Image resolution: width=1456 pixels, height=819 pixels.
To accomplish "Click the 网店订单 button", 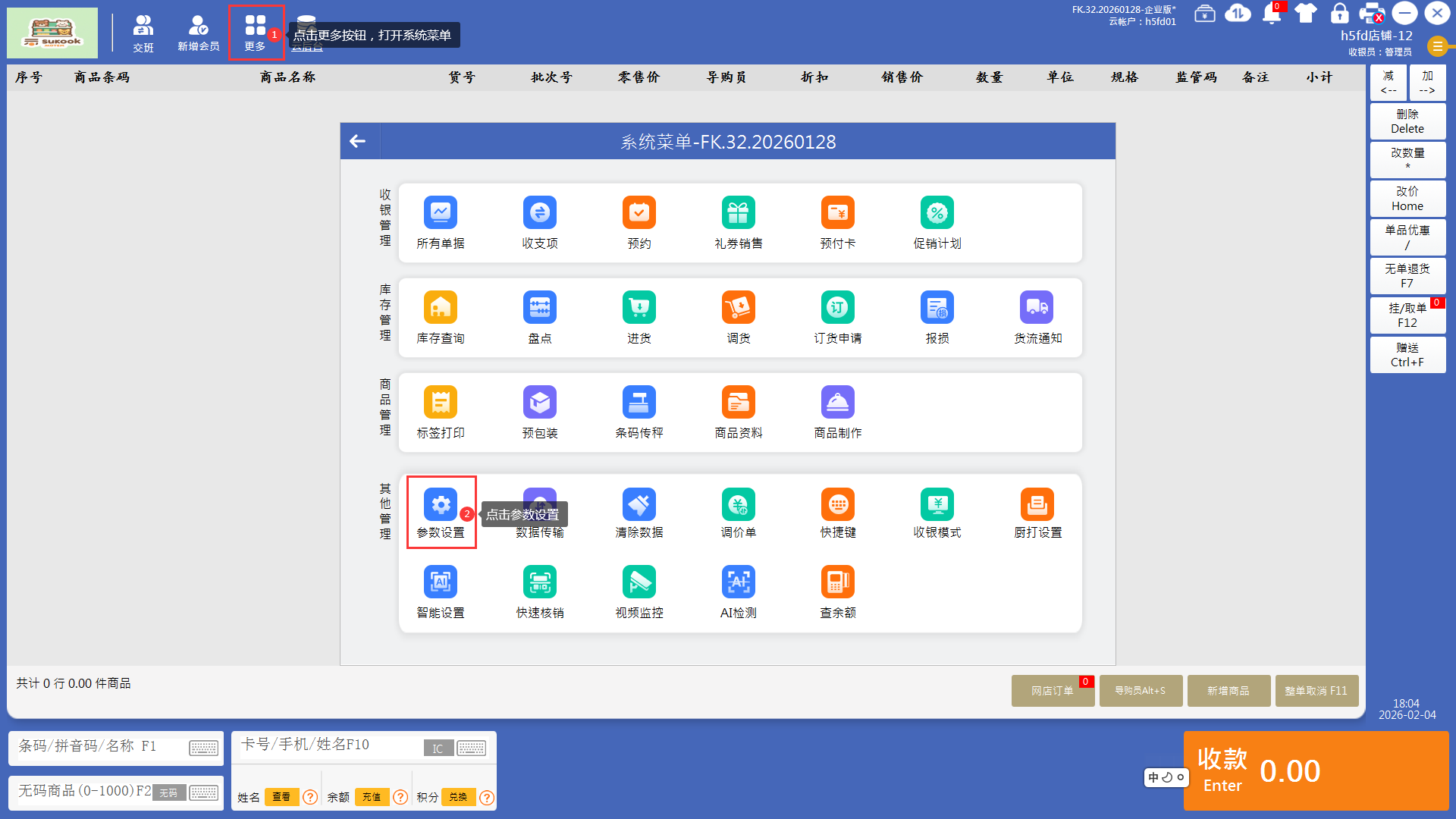I will pos(1052,691).
